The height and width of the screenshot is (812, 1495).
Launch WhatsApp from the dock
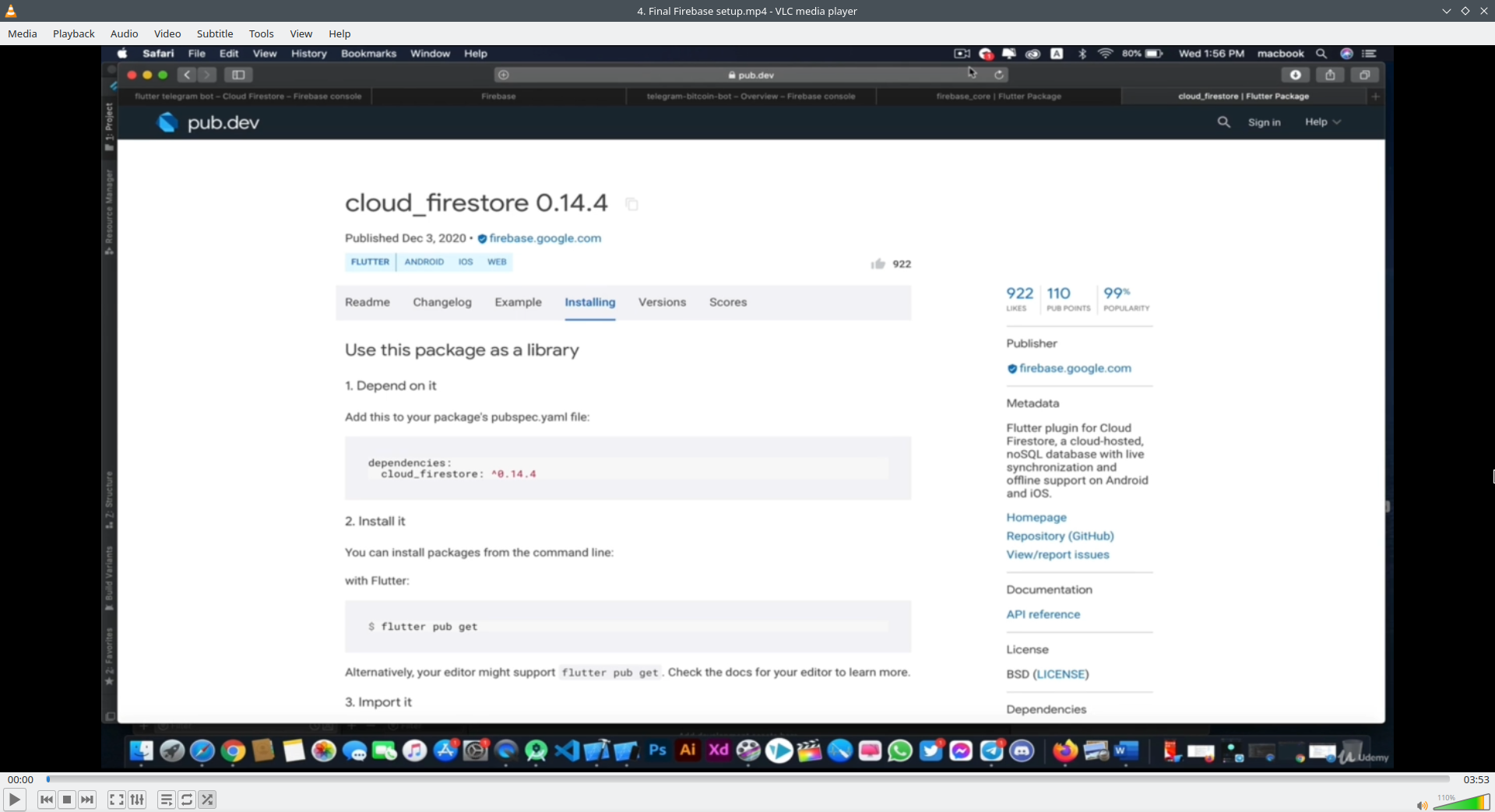(900, 750)
